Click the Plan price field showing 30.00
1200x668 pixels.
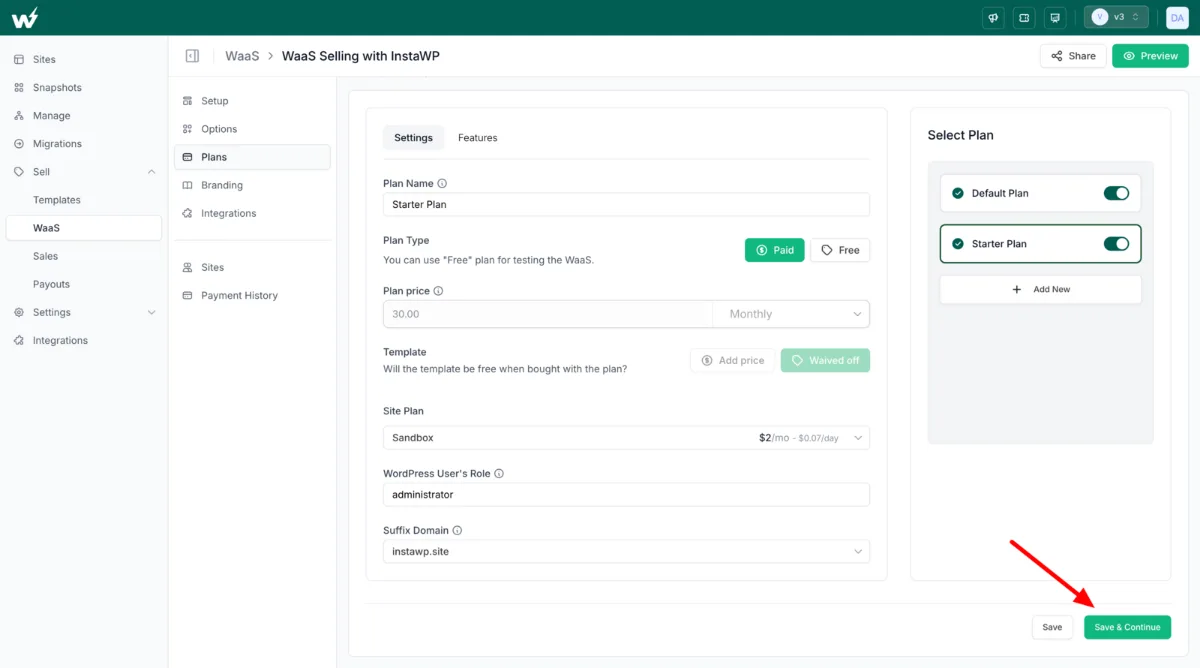click(548, 314)
